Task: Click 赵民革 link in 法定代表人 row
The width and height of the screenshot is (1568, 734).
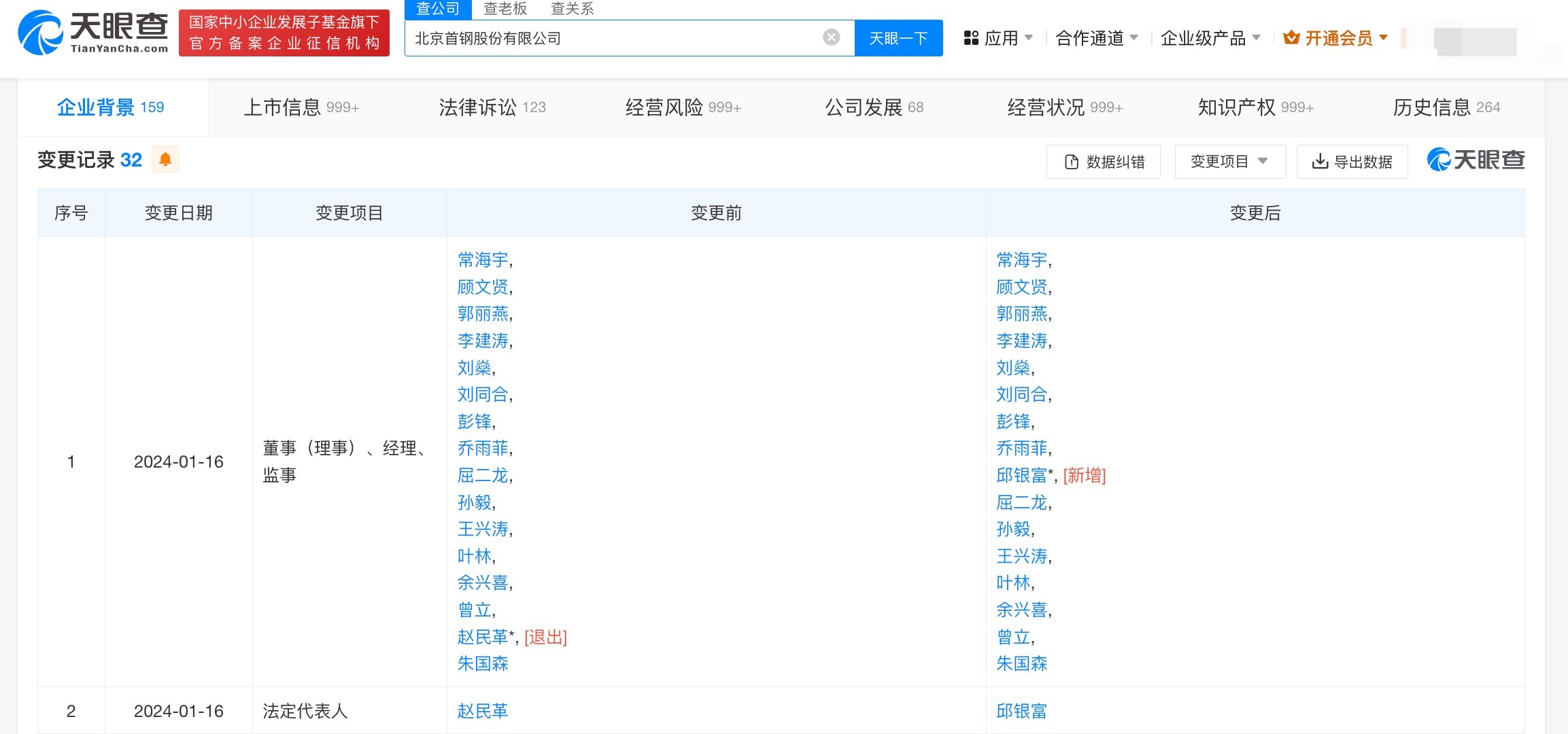Action: pos(483,711)
